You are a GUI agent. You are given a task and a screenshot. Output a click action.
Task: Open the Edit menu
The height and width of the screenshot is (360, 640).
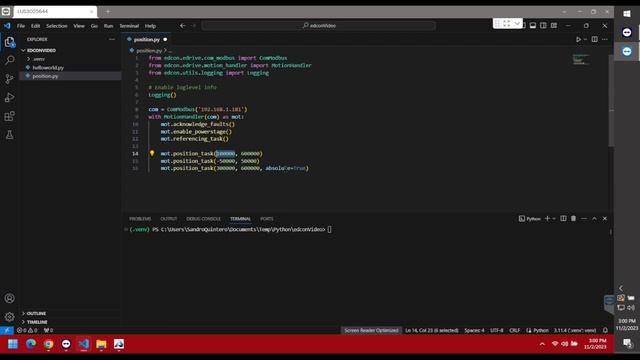(x=36, y=26)
